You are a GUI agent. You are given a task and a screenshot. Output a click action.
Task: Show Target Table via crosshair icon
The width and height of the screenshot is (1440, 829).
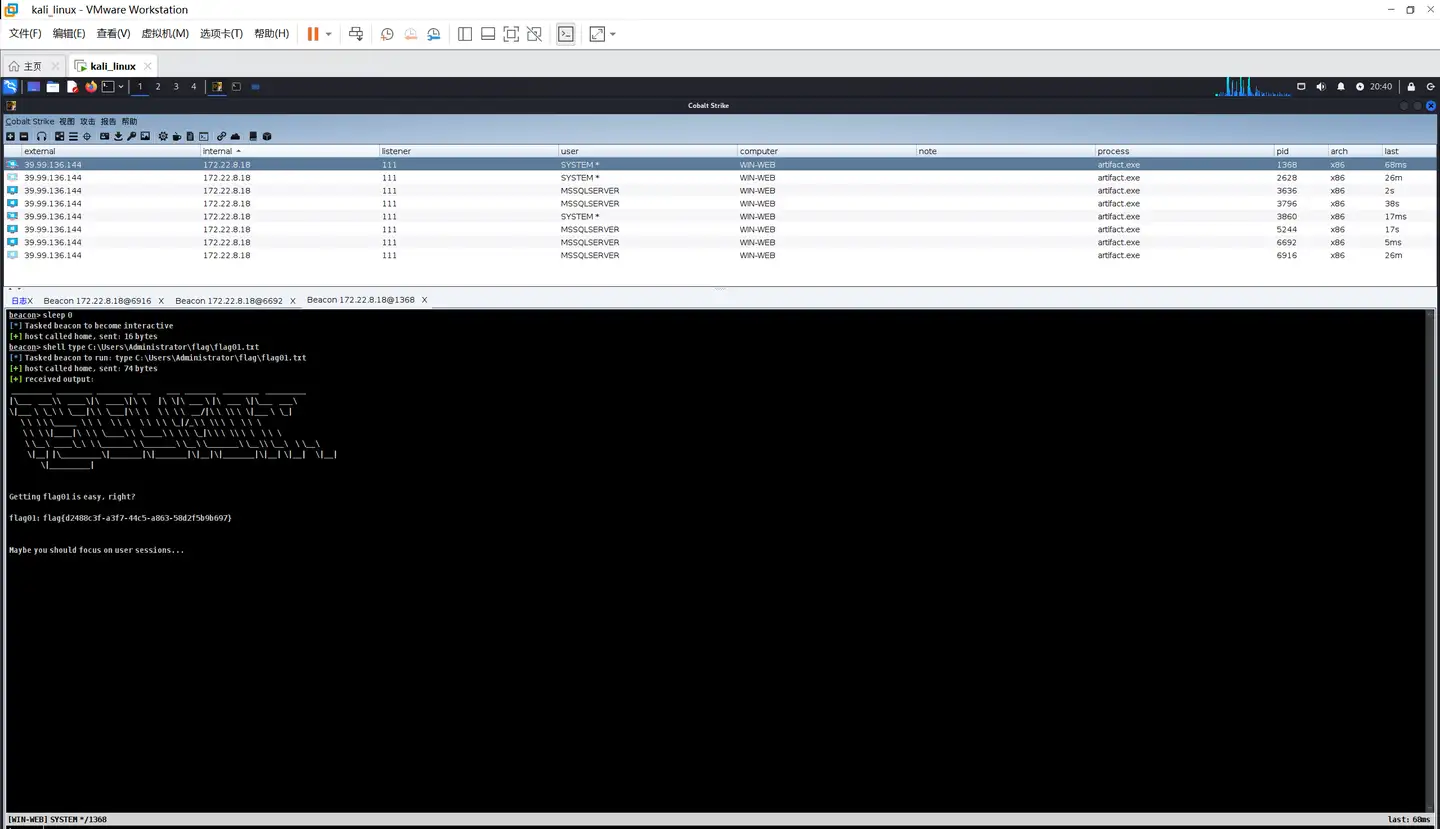tap(87, 136)
